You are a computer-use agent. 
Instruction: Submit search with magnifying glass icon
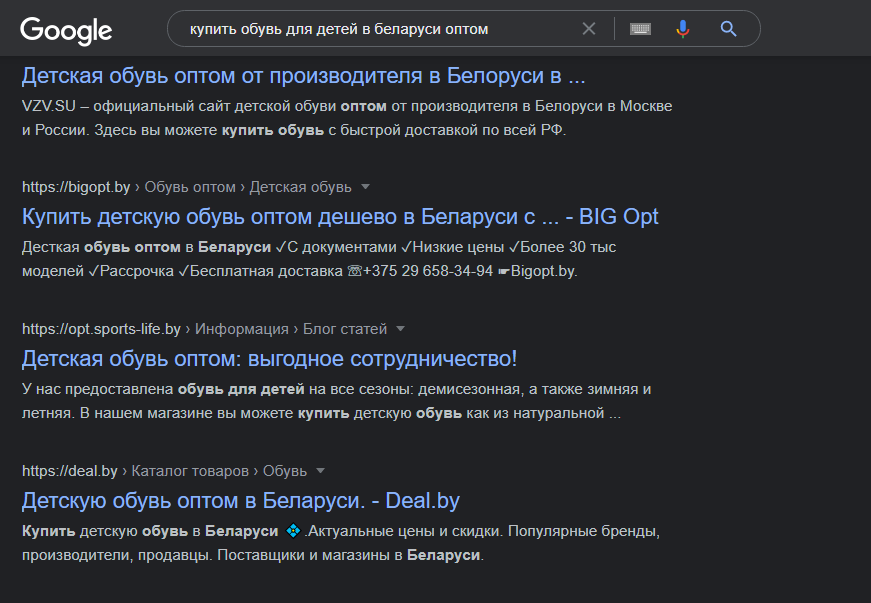(x=728, y=28)
